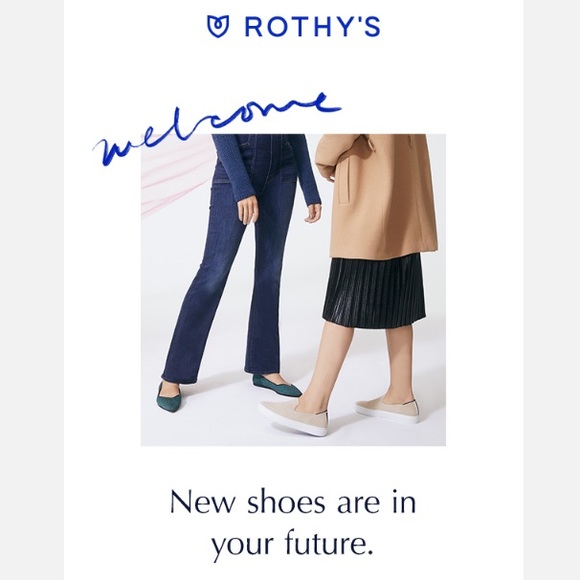Screen dimensions: 580x580
Task: Click the gray margin right of the email
Action: point(552,290)
